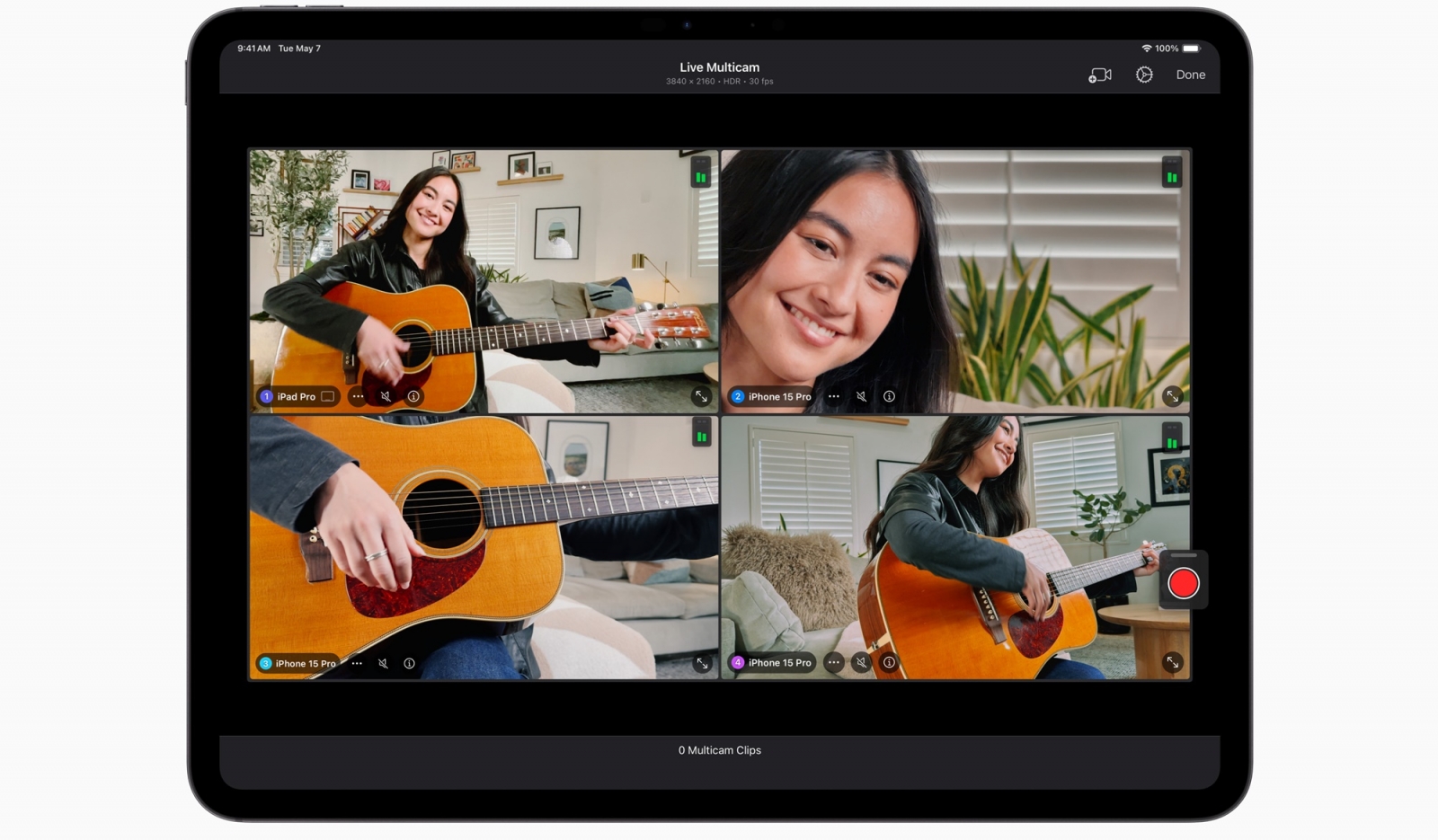This screenshot has width=1438, height=840.
Task: Show info for camera 3 iPhone 15 Pro
Action: coord(409,663)
